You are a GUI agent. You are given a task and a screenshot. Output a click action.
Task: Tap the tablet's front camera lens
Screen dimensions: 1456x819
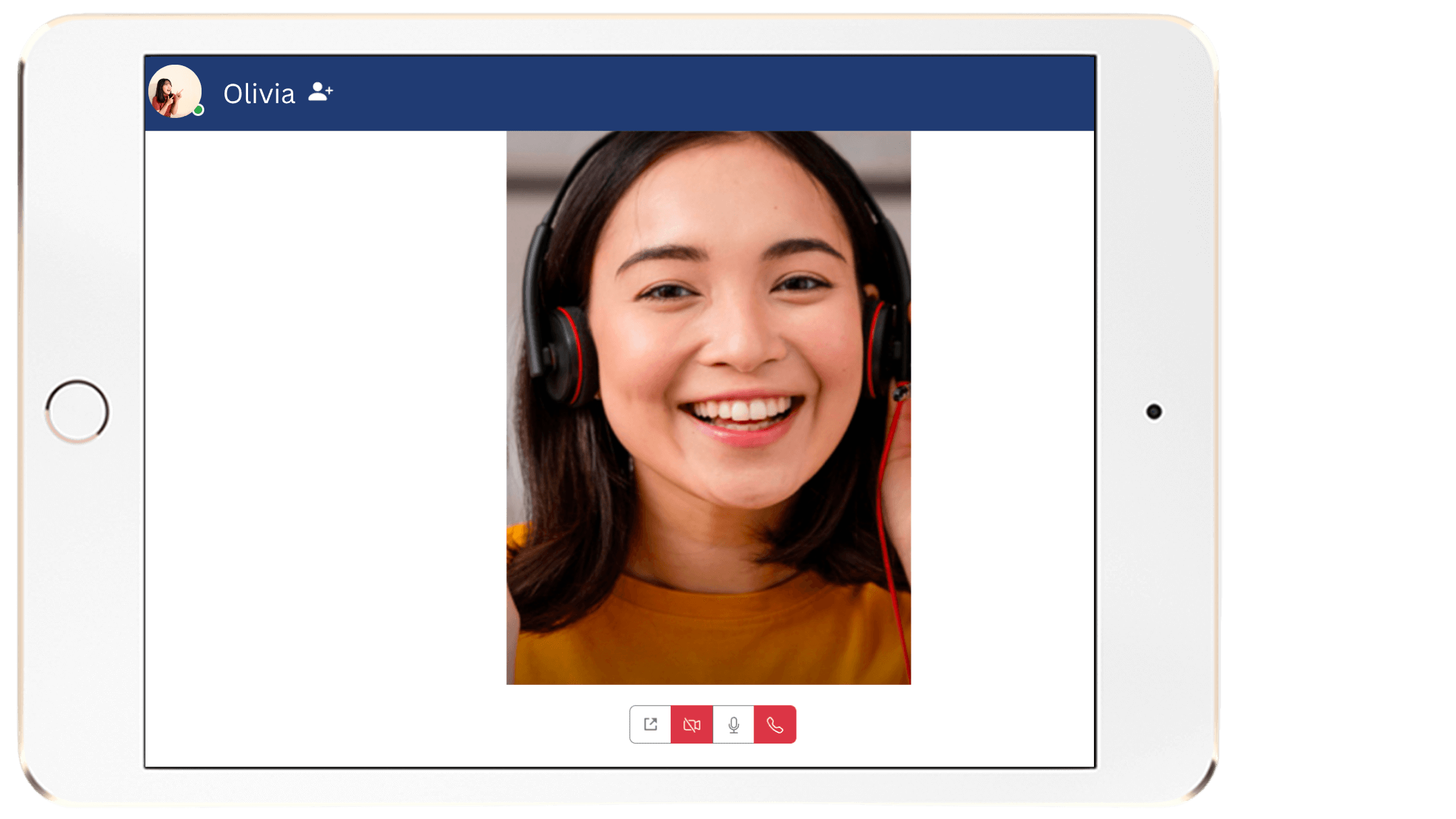(x=1153, y=411)
